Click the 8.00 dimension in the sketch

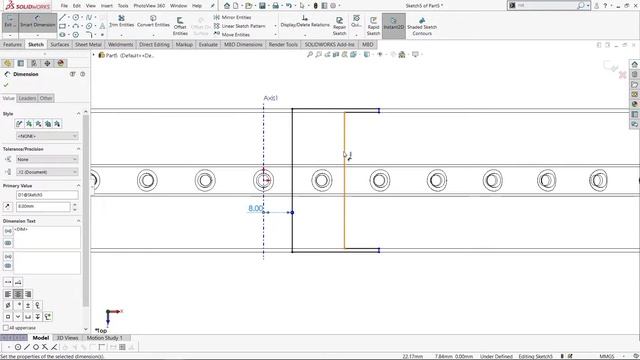point(256,209)
